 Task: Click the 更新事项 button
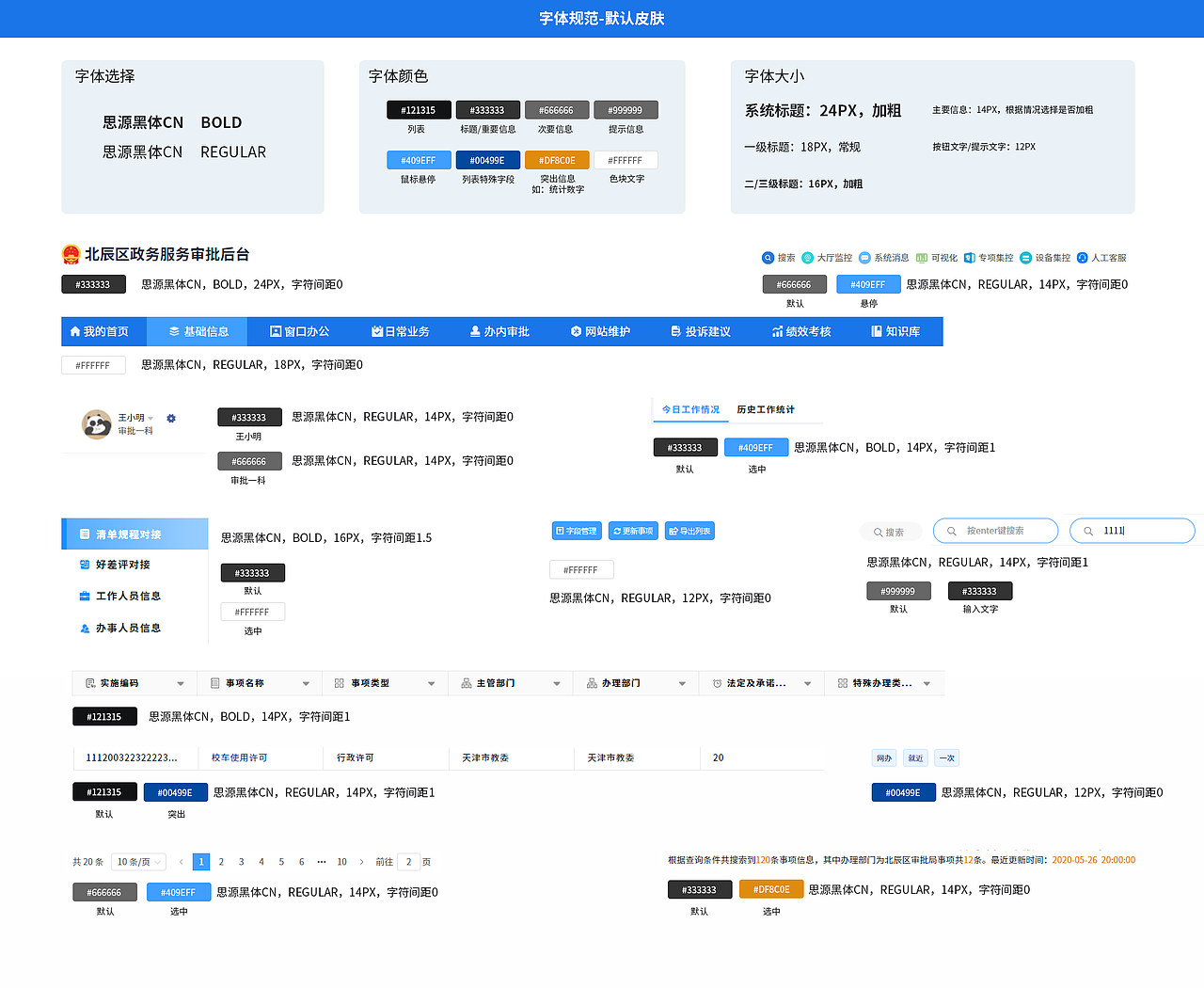(633, 531)
